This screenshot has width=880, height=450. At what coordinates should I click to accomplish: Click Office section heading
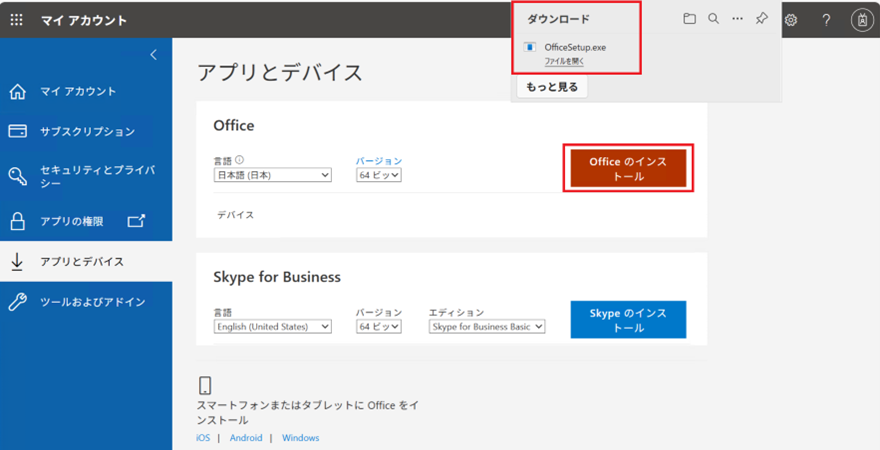click(x=233, y=125)
